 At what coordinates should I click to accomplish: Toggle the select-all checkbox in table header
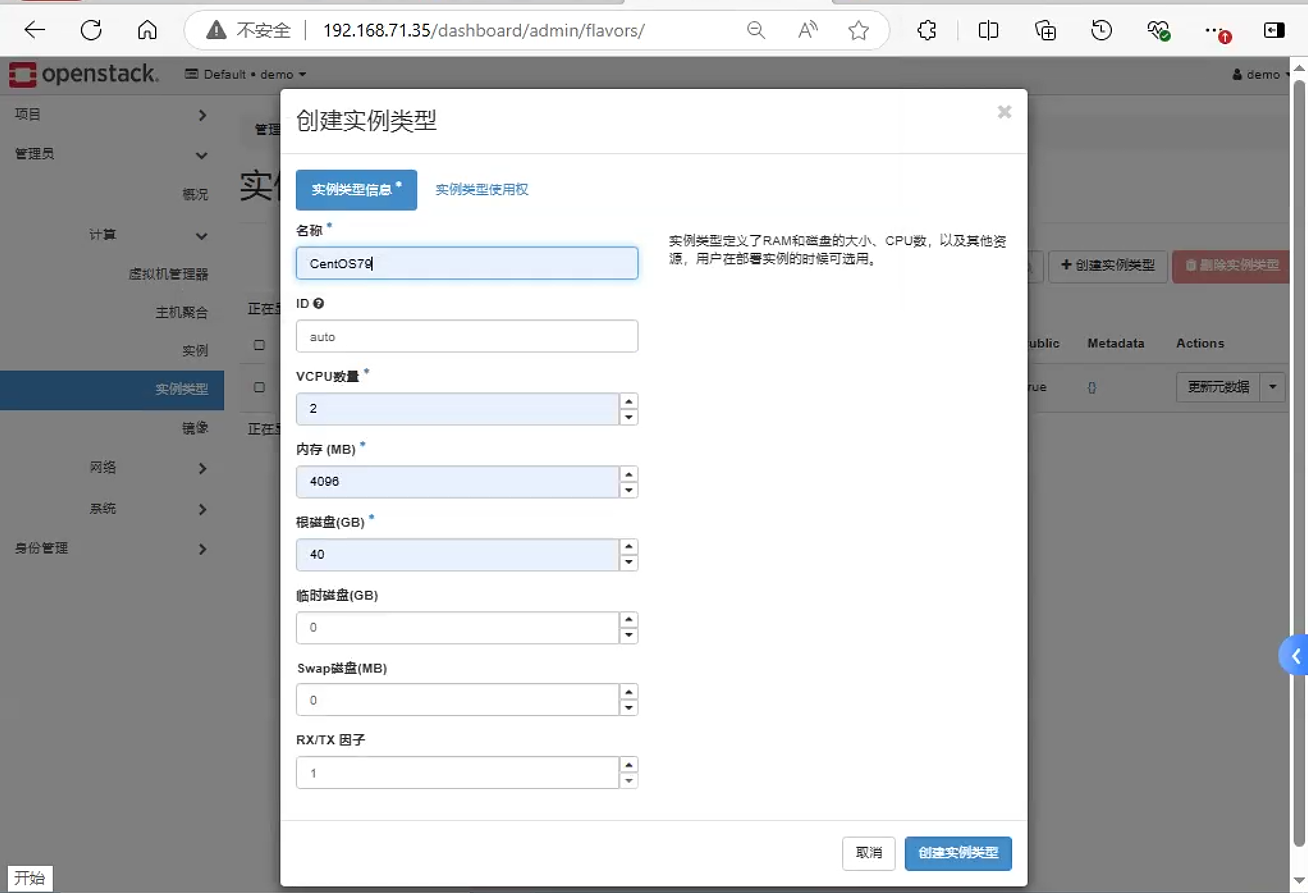[x=259, y=344]
